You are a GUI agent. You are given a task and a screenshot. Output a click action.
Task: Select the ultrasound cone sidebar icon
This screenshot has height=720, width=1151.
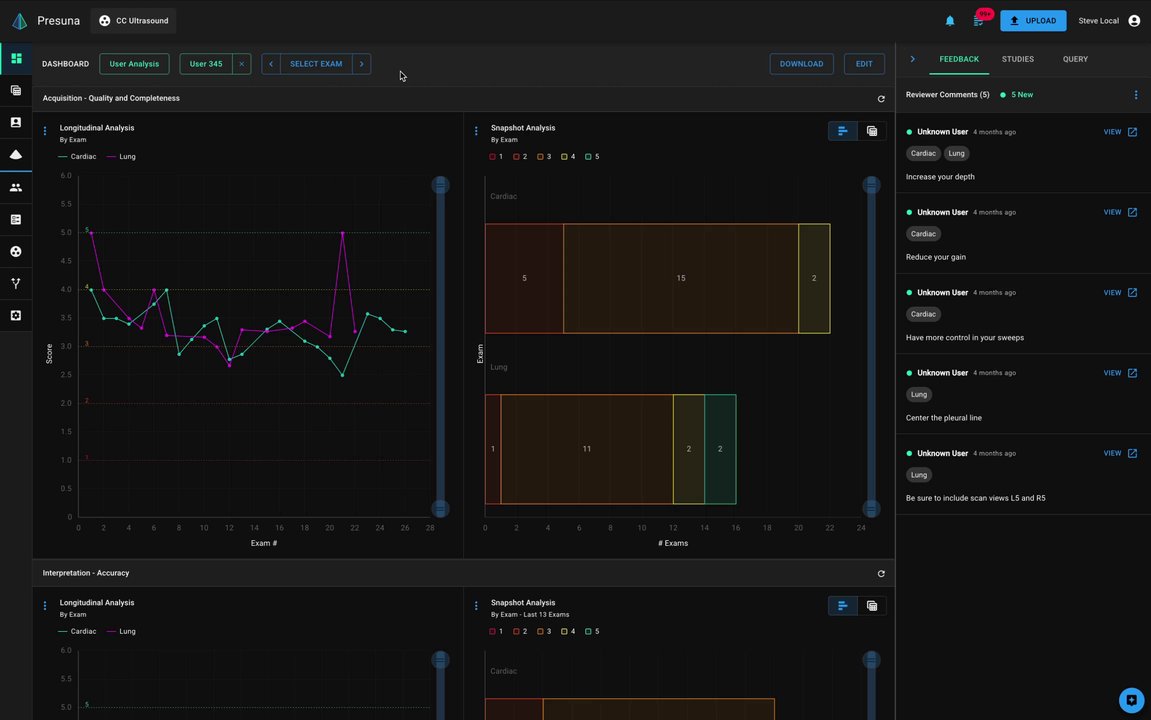15,155
